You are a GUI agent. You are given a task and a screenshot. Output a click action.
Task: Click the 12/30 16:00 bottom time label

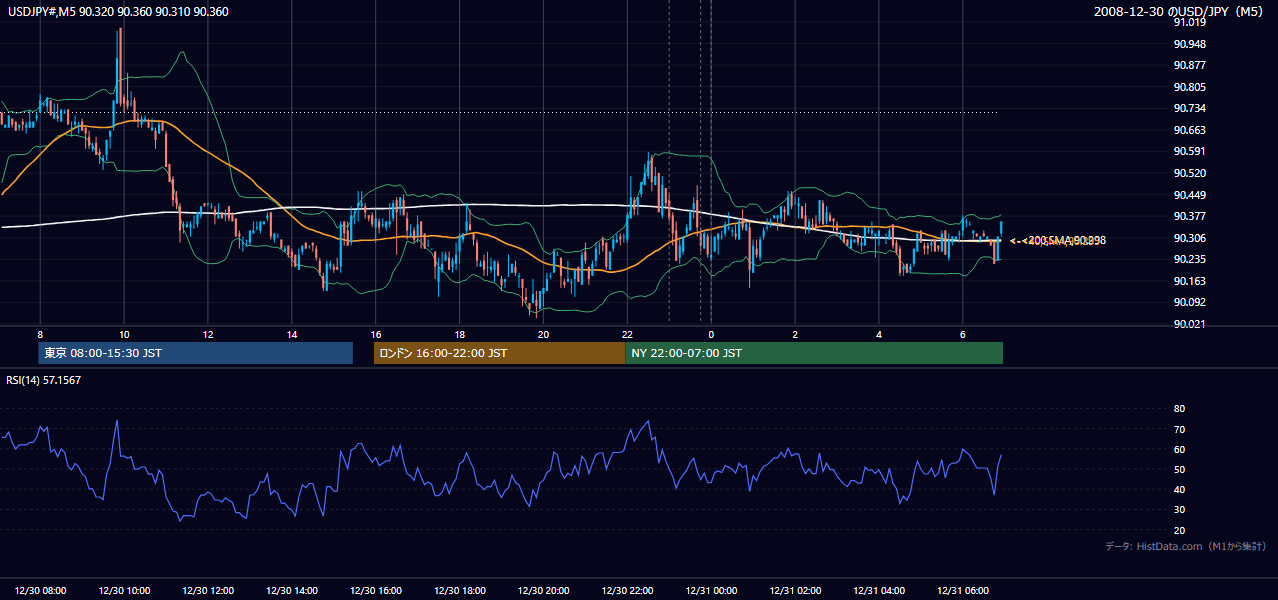pyautogui.click(x=376, y=591)
